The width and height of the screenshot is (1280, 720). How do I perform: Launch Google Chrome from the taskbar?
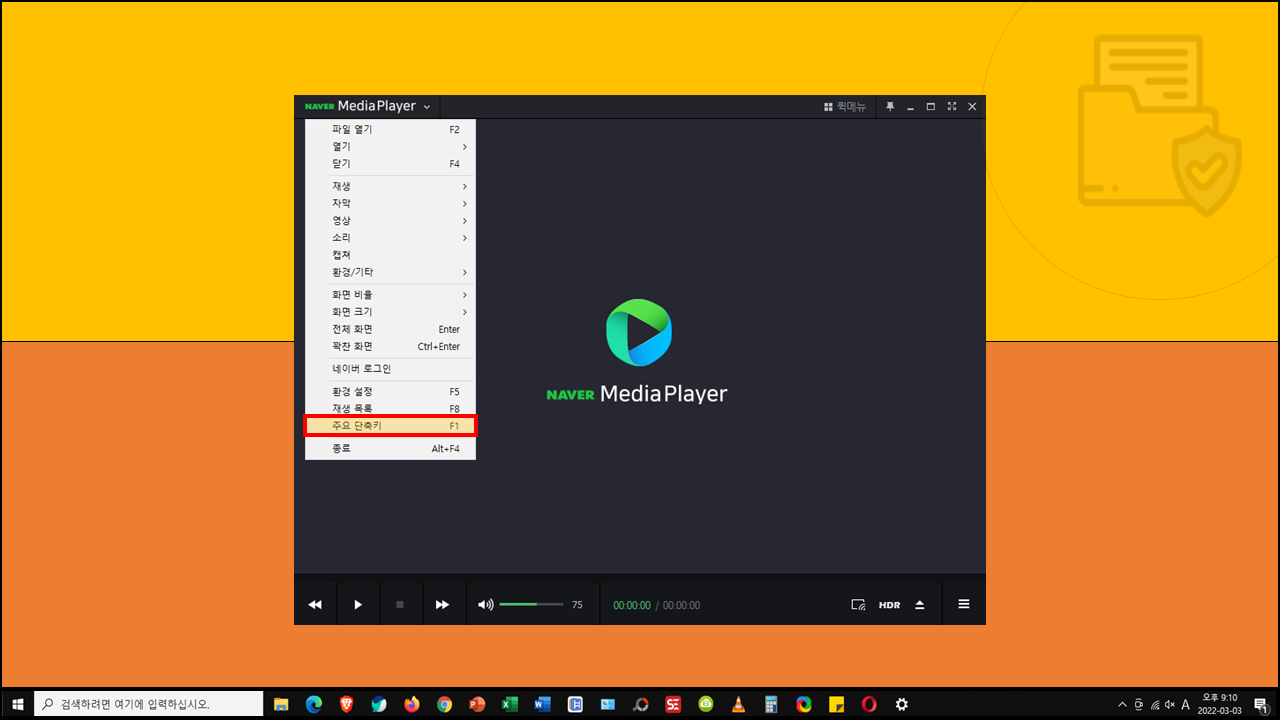444,704
